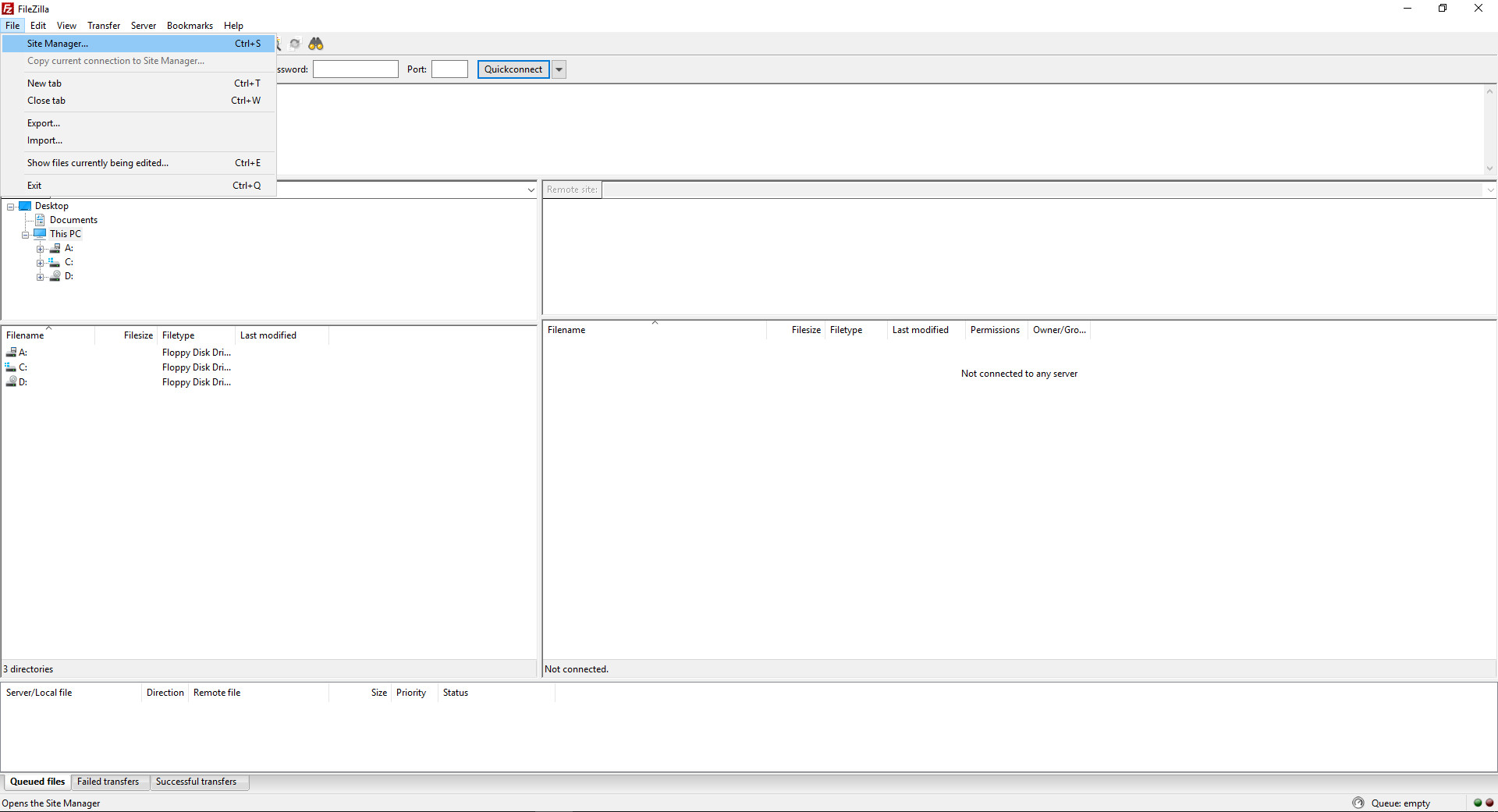Click the remote Filename column header
This screenshot has width=1498, height=812.
coord(655,330)
